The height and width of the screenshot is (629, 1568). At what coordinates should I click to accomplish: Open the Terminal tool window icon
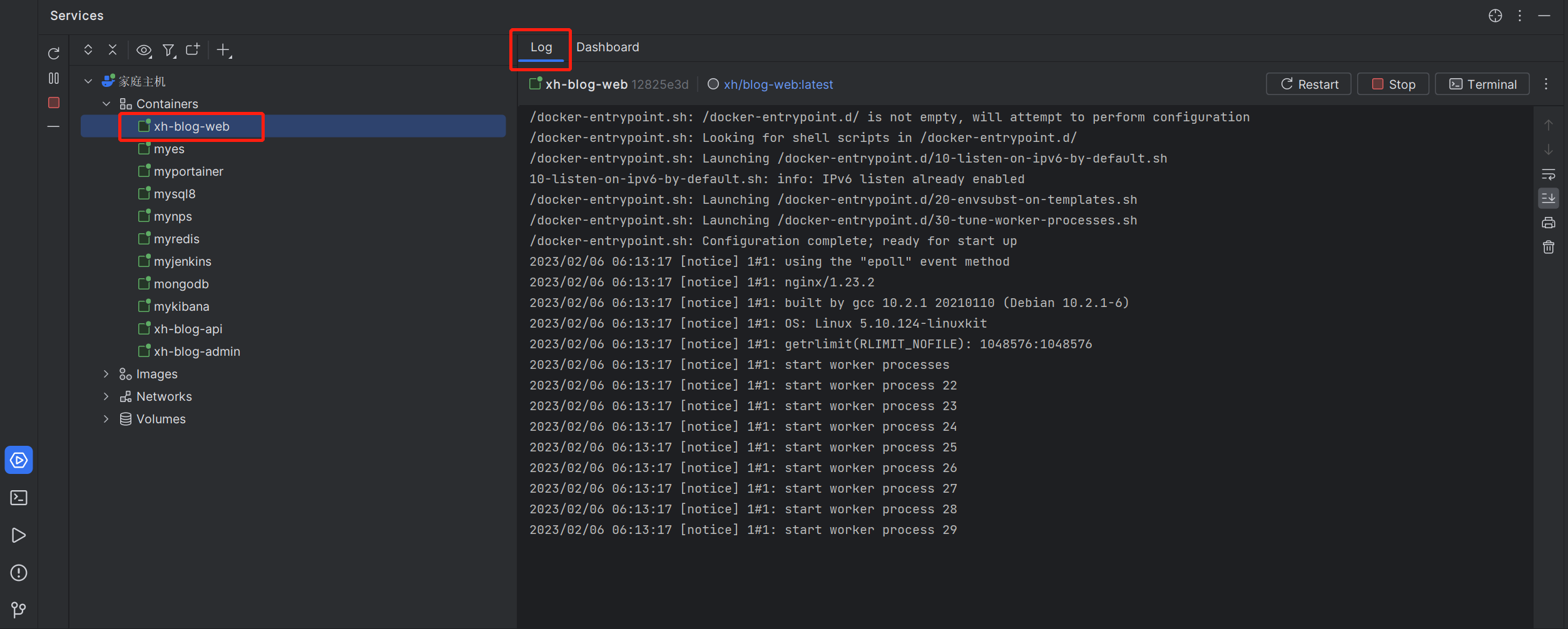pyautogui.click(x=19, y=498)
